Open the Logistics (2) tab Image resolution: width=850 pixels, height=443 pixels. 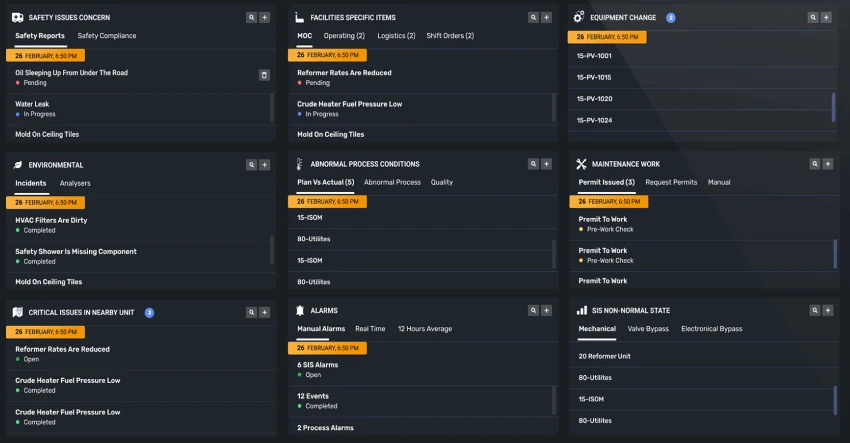396,36
